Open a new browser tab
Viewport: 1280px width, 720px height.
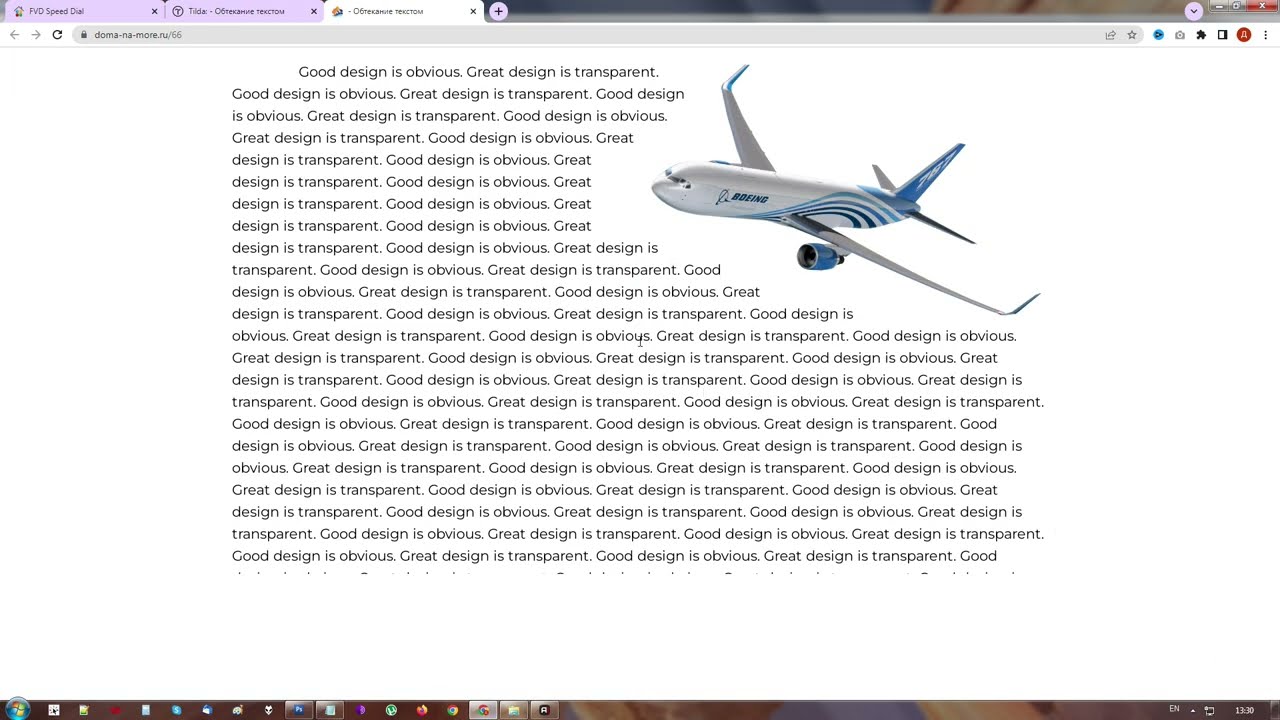tap(498, 11)
